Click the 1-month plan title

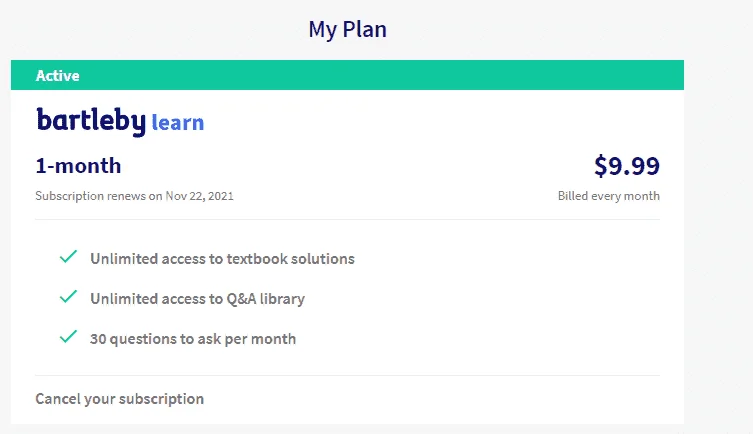click(78, 166)
